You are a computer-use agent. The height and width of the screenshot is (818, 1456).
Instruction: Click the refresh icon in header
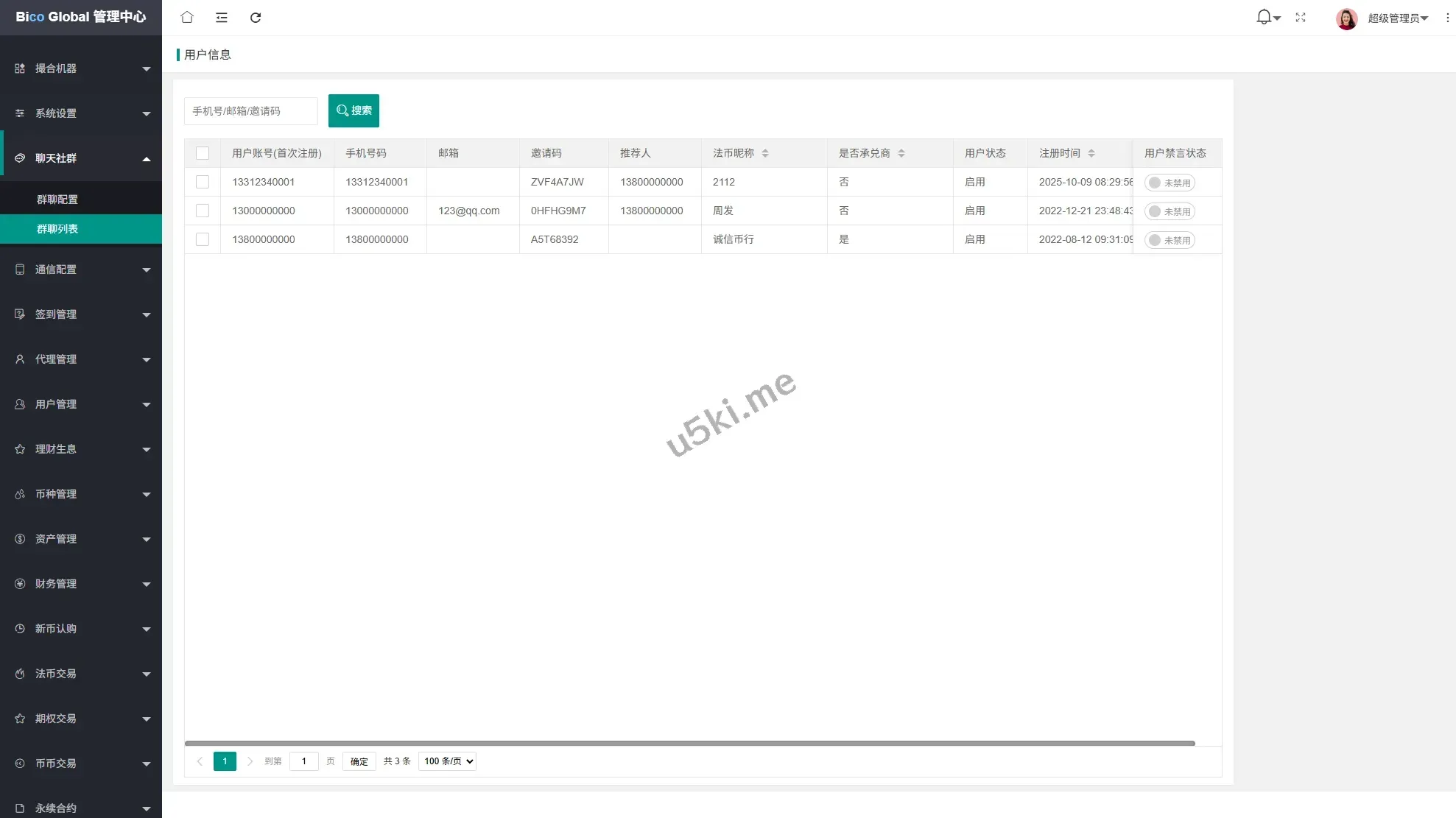click(256, 17)
